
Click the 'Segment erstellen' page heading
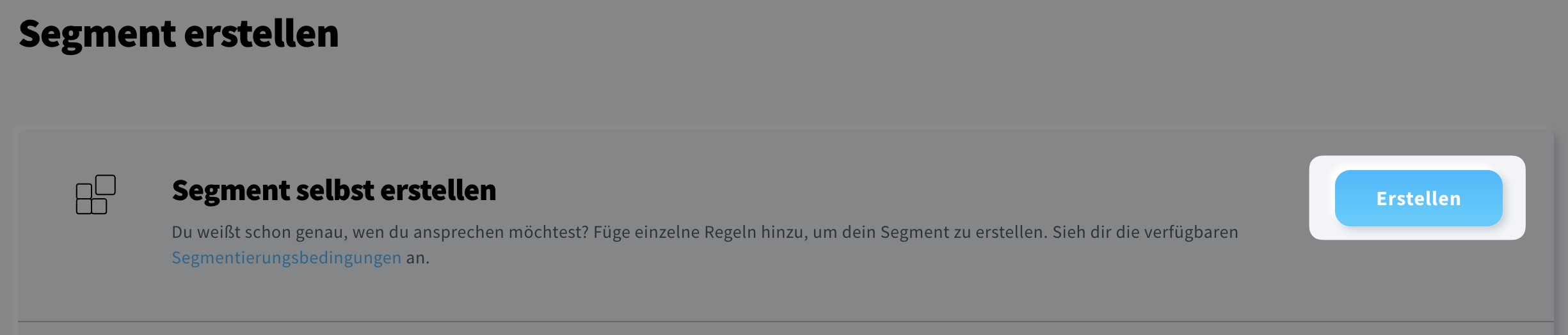pyautogui.click(x=179, y=33)
